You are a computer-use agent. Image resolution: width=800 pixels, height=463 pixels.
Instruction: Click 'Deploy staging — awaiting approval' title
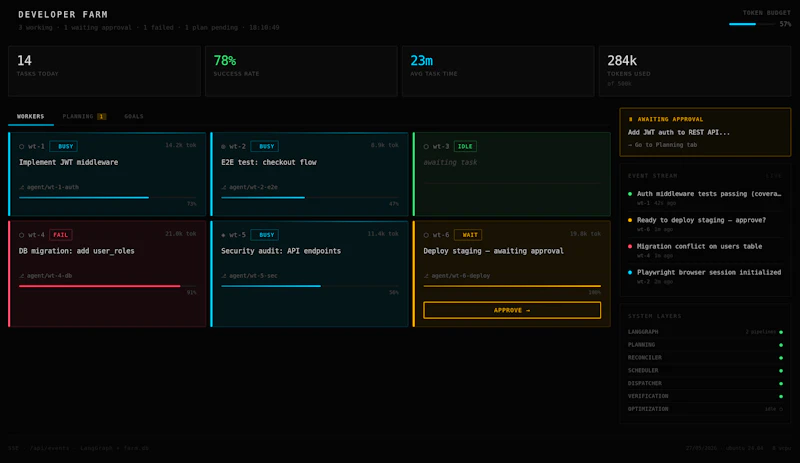click(x=493, y=251)
